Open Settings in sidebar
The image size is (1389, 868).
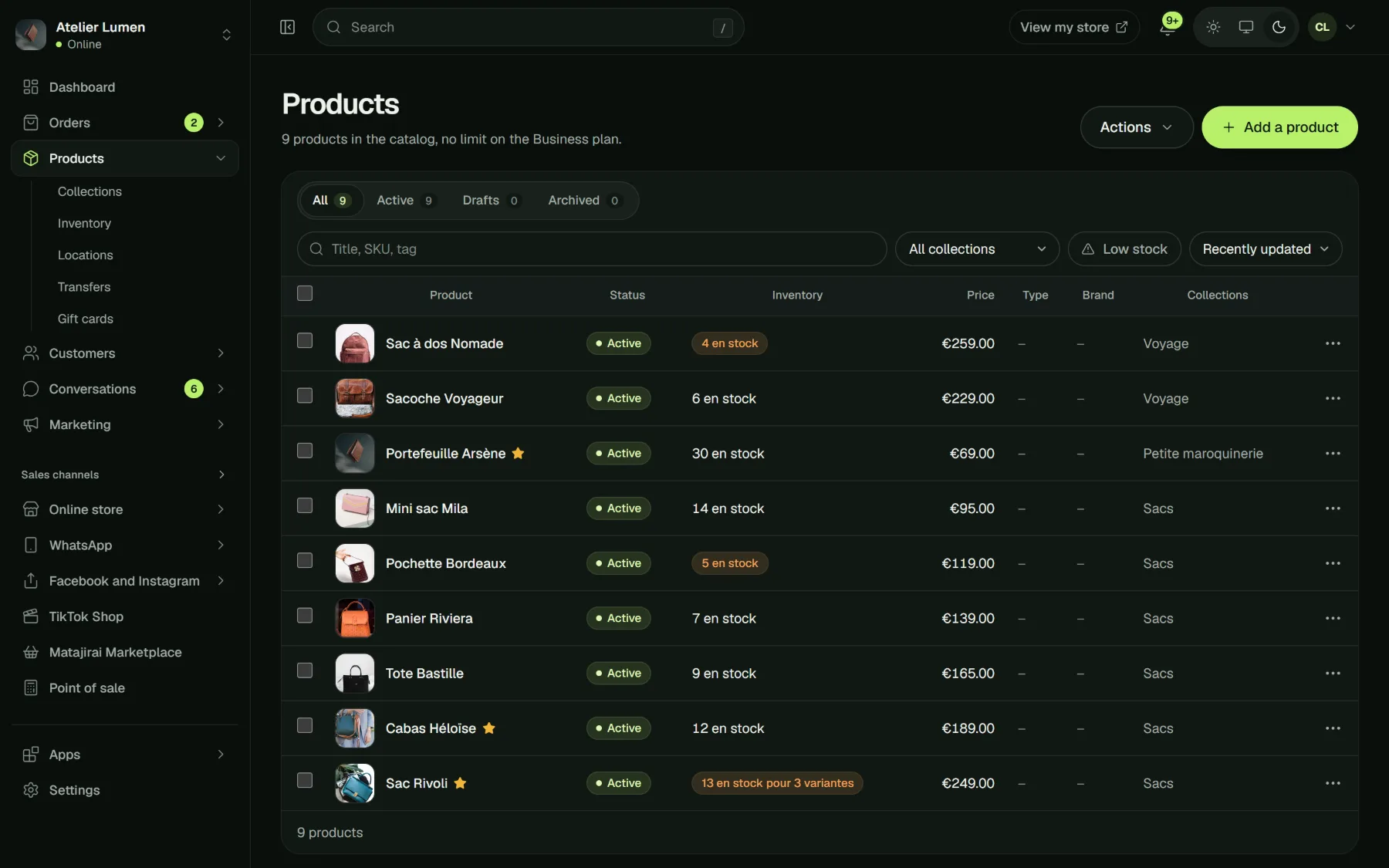point(125,790)
